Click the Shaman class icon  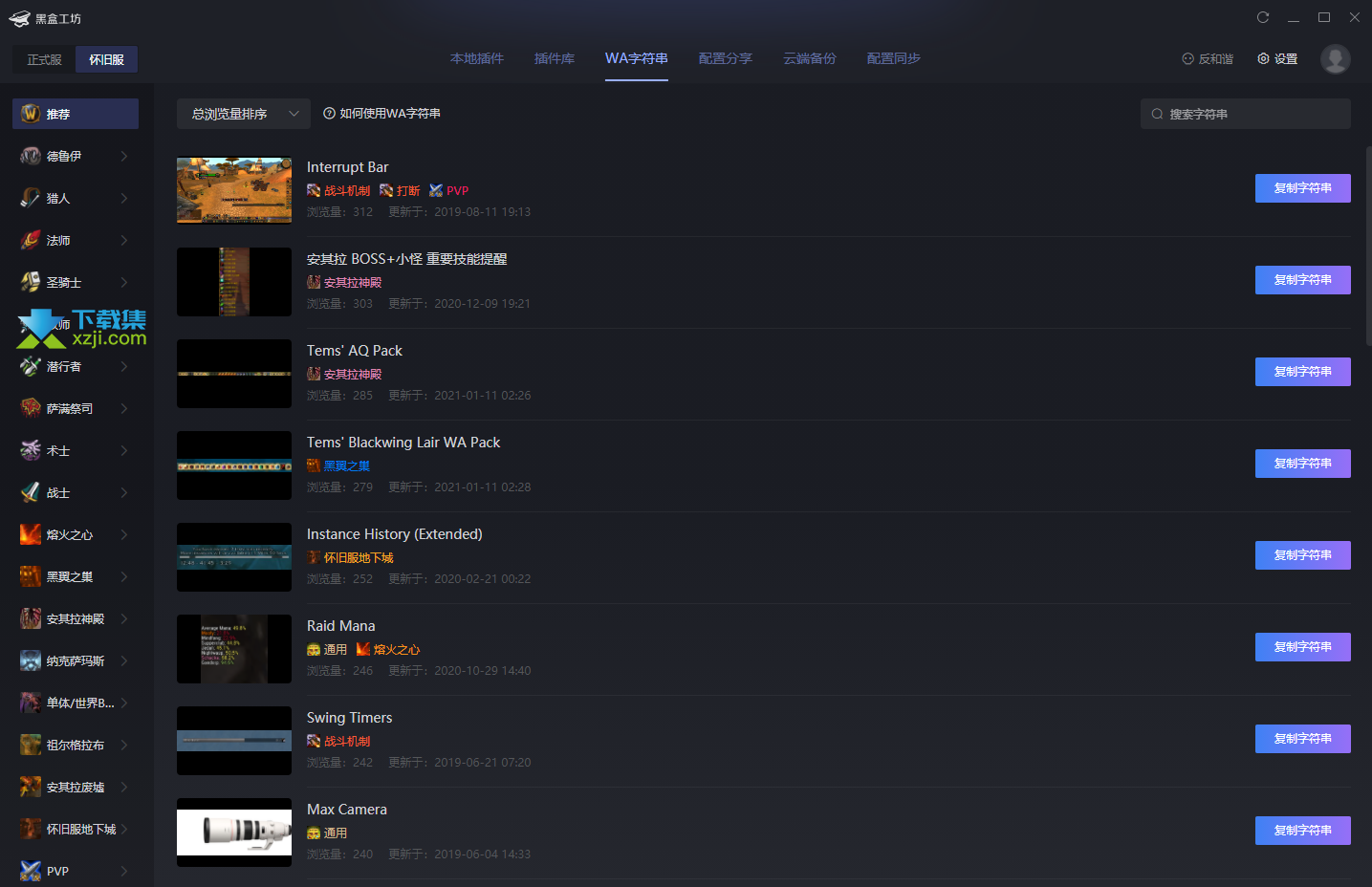[31, 408]
